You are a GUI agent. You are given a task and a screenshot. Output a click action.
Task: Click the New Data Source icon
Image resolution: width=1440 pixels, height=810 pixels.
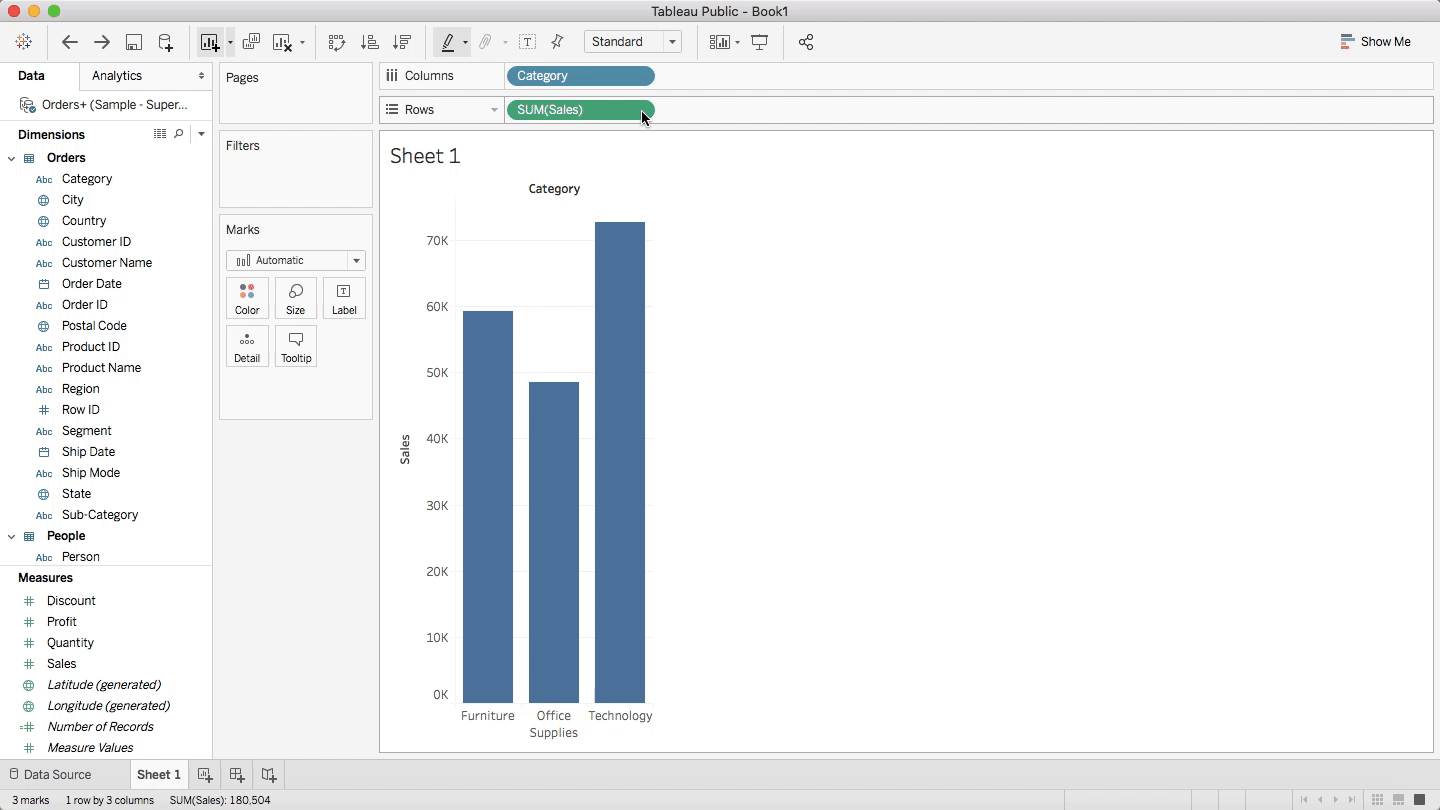[x=166, y=42]
